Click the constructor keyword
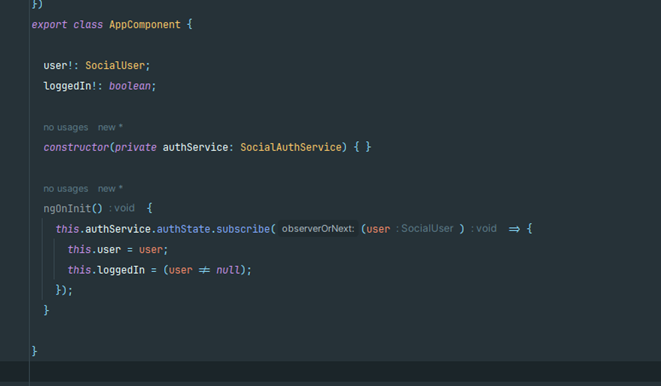 (x=76, y=147)
